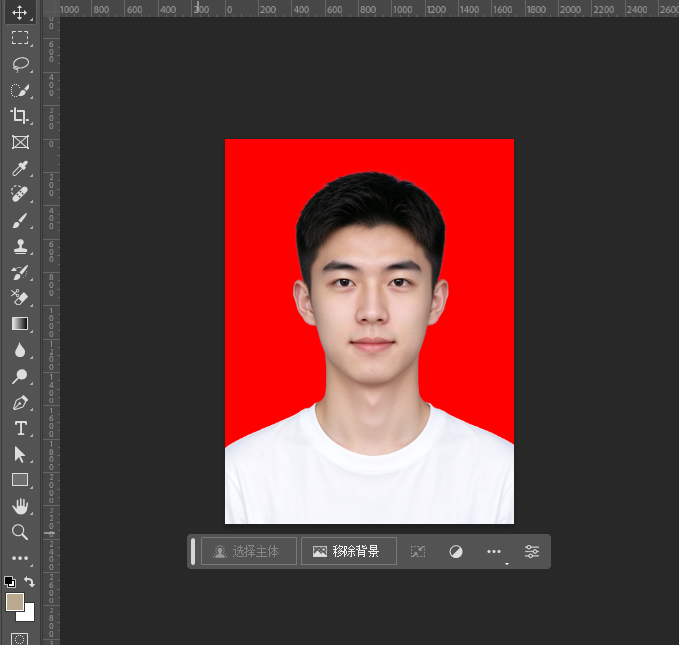
Task: Open more options in contextual taskbar
Action: (x=494, y=551)
